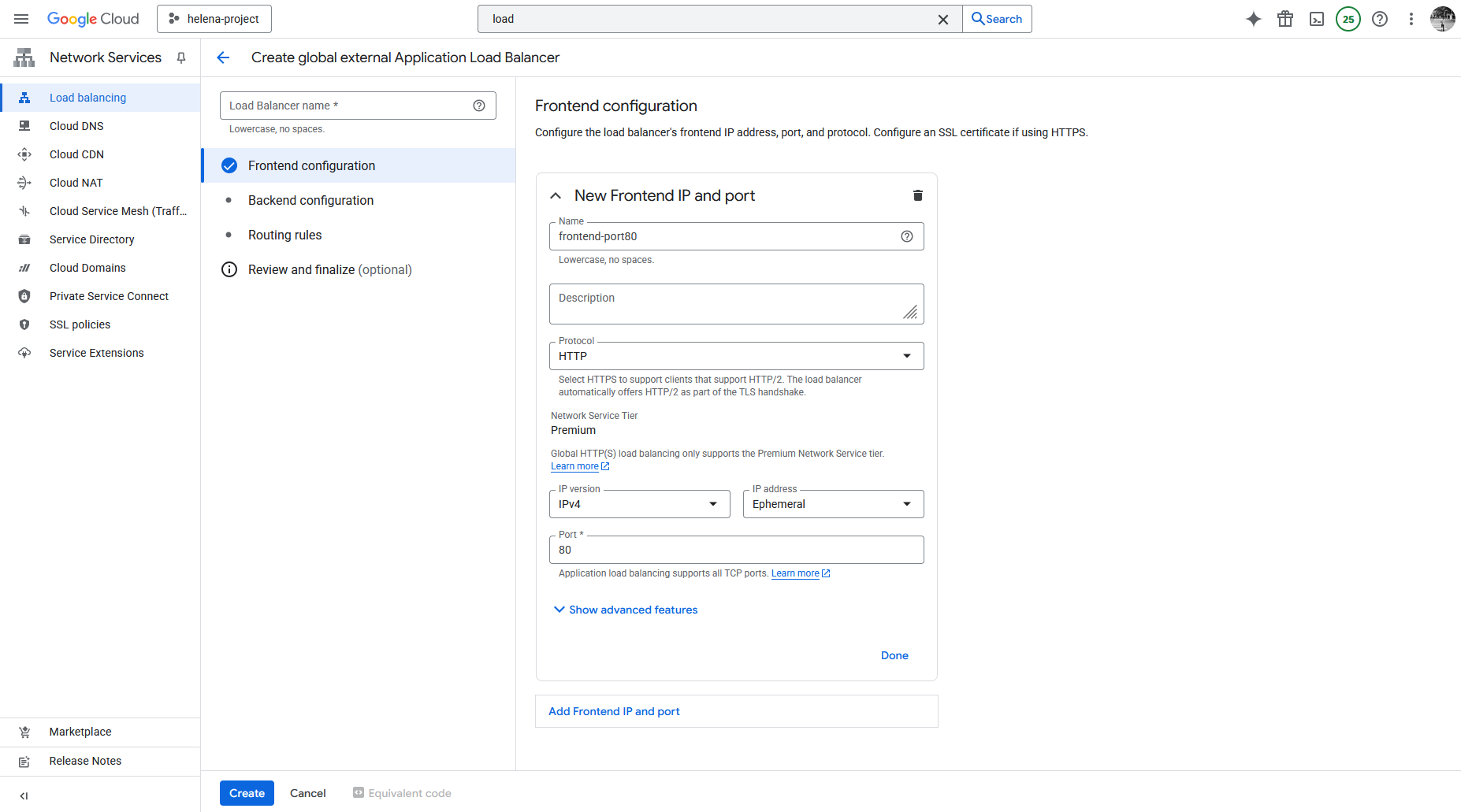This screenshot has width=1461, height=812.
Task: Open the Protocol dropdown
Action: tap(735, 356)
